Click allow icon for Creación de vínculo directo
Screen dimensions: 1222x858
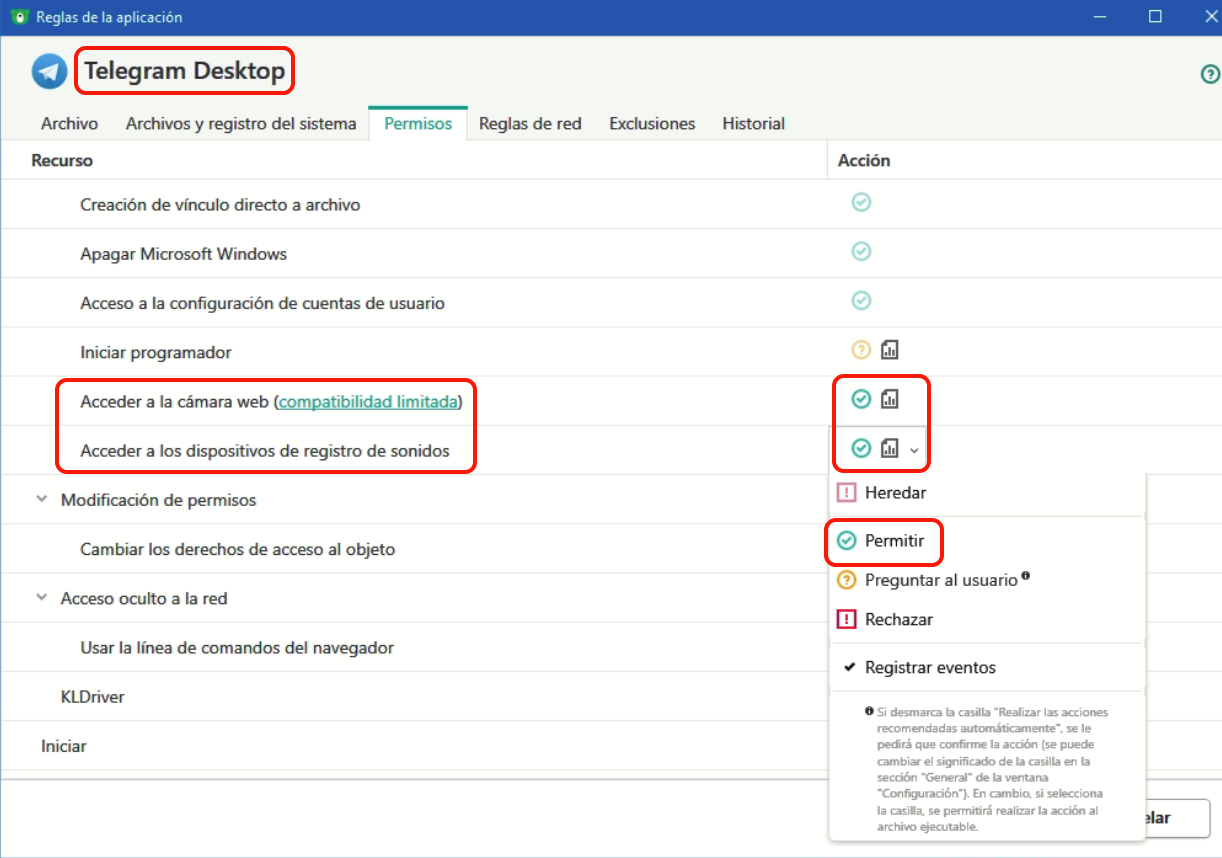click(x=861, y=202)
